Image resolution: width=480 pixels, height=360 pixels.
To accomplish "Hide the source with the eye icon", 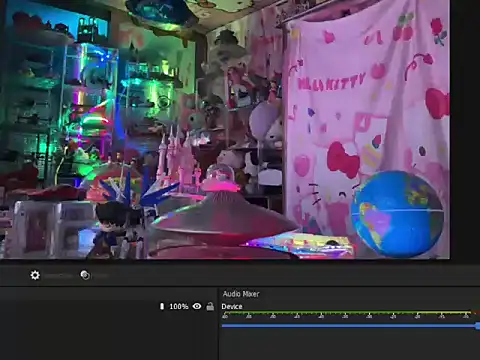I will click(x=197, y=306).
